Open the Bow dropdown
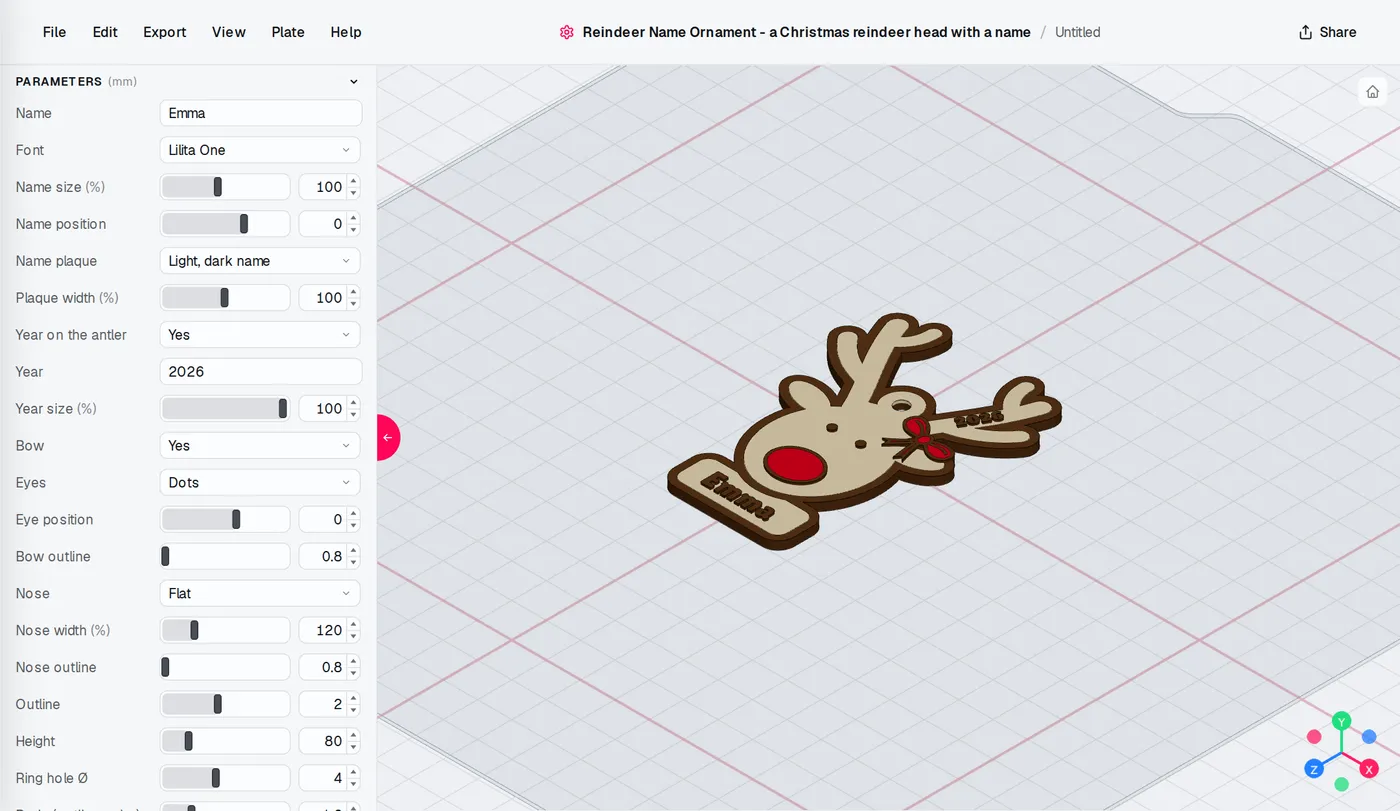This screenshot has height=811, width=1400. click(x=260, y=446)
